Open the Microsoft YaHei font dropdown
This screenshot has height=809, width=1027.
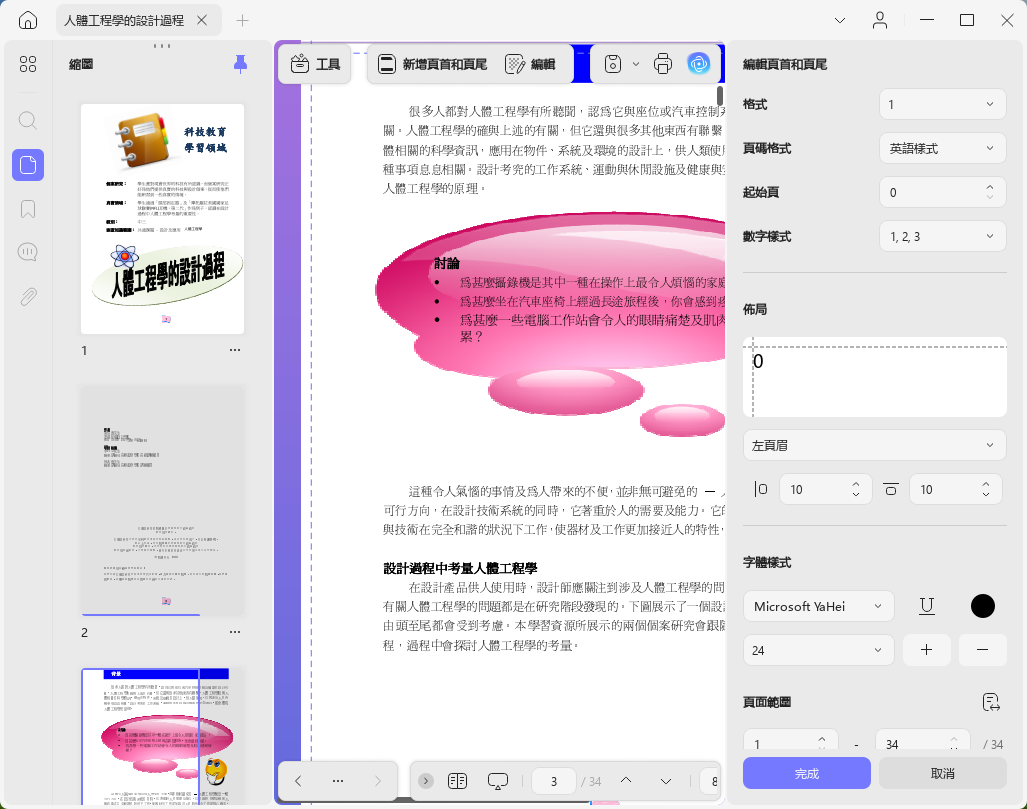818,607
